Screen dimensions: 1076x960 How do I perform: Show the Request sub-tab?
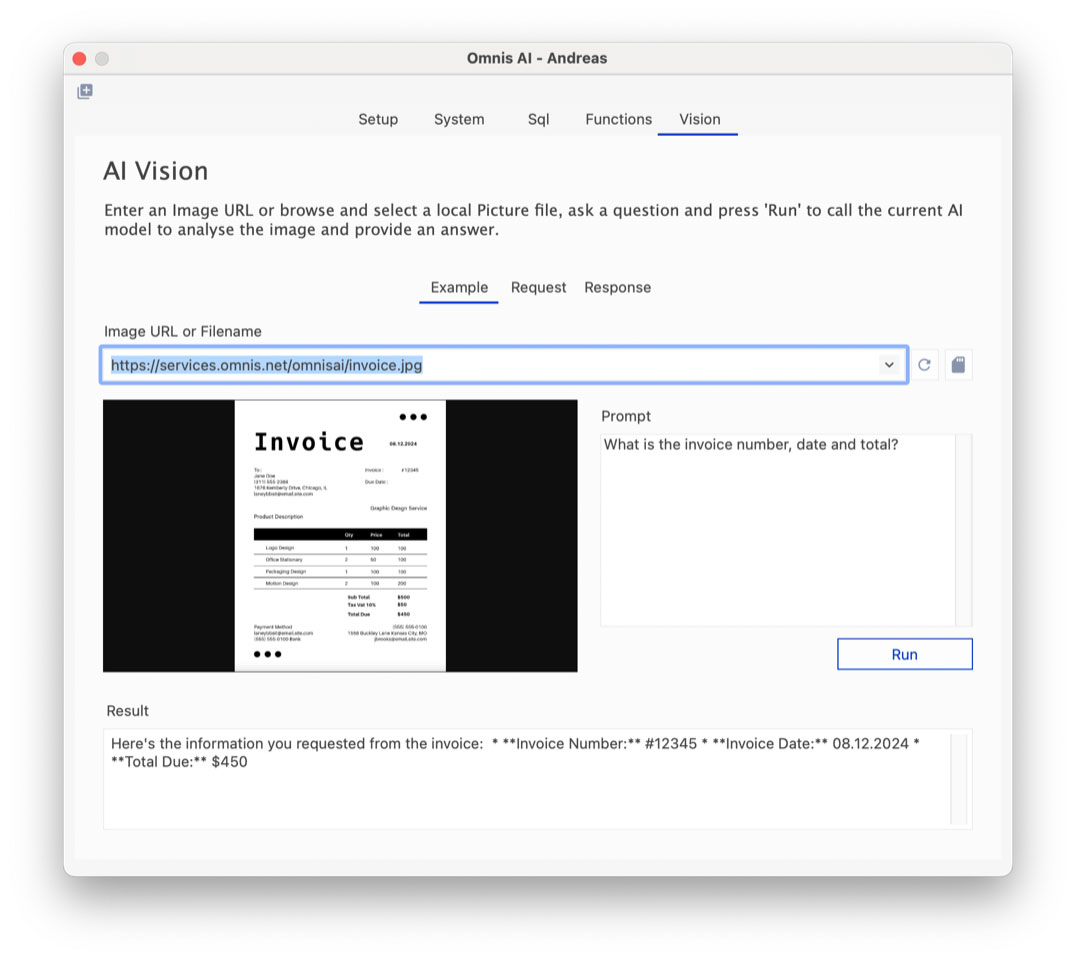click(539, 288)
